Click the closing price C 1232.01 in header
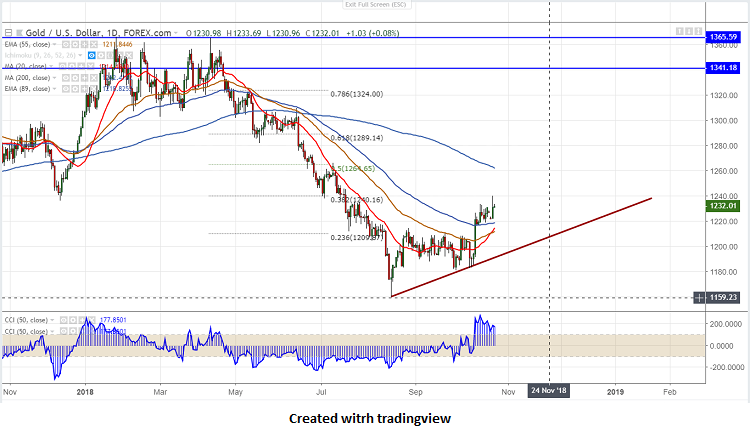This screenshot has height=435, width=751. coord(322,33)
